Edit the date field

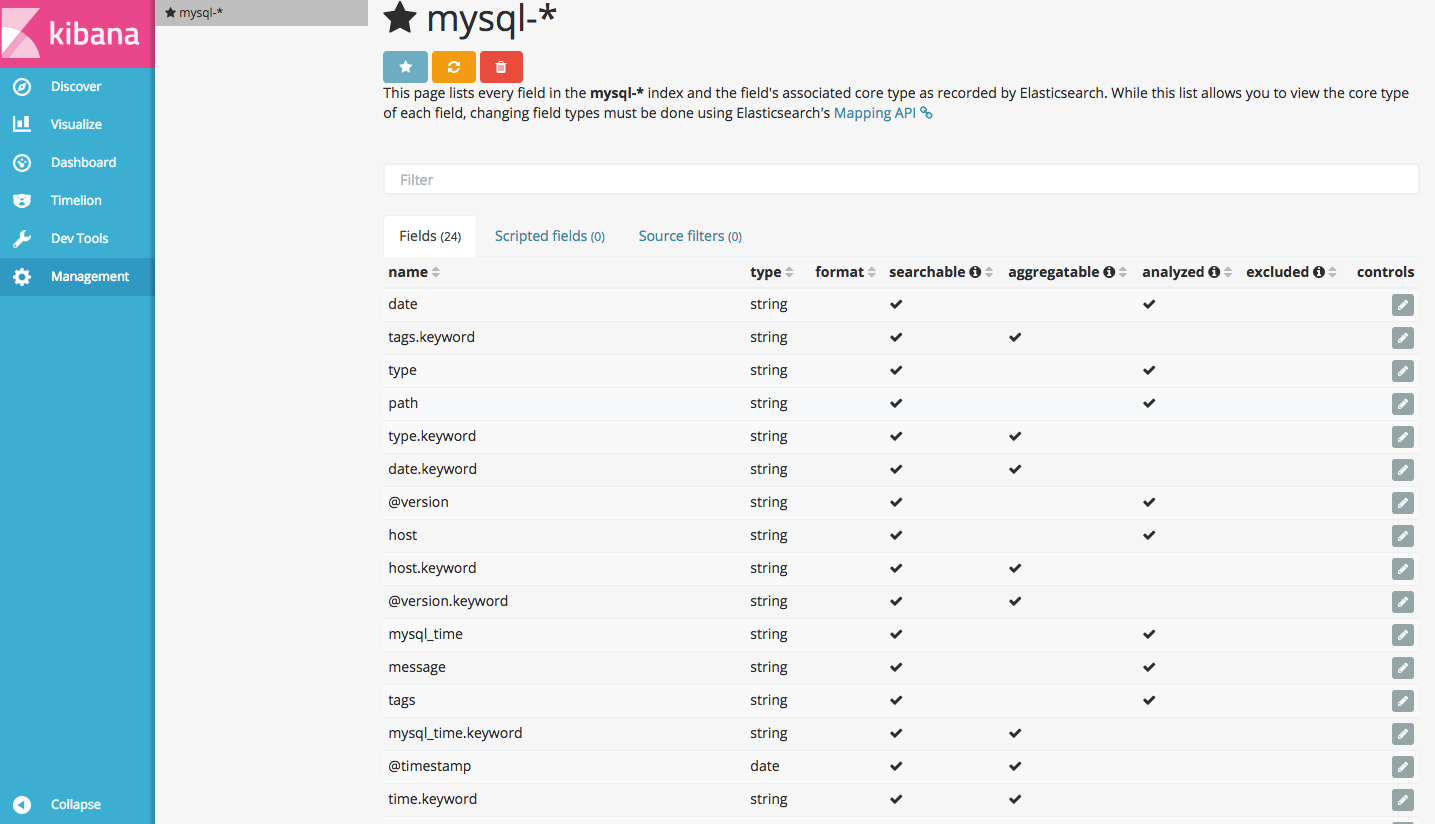(1403, 305)
